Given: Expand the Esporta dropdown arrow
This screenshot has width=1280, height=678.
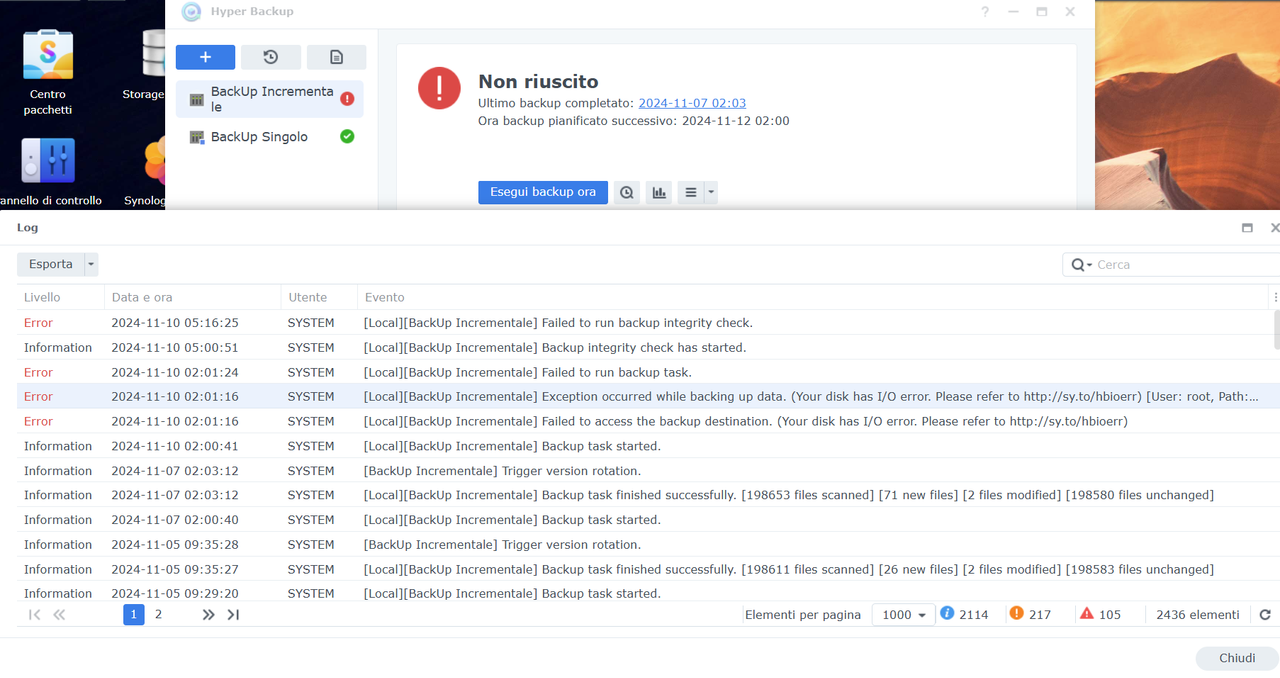Looking at the screenshot, I should click(x=91, y=264).
